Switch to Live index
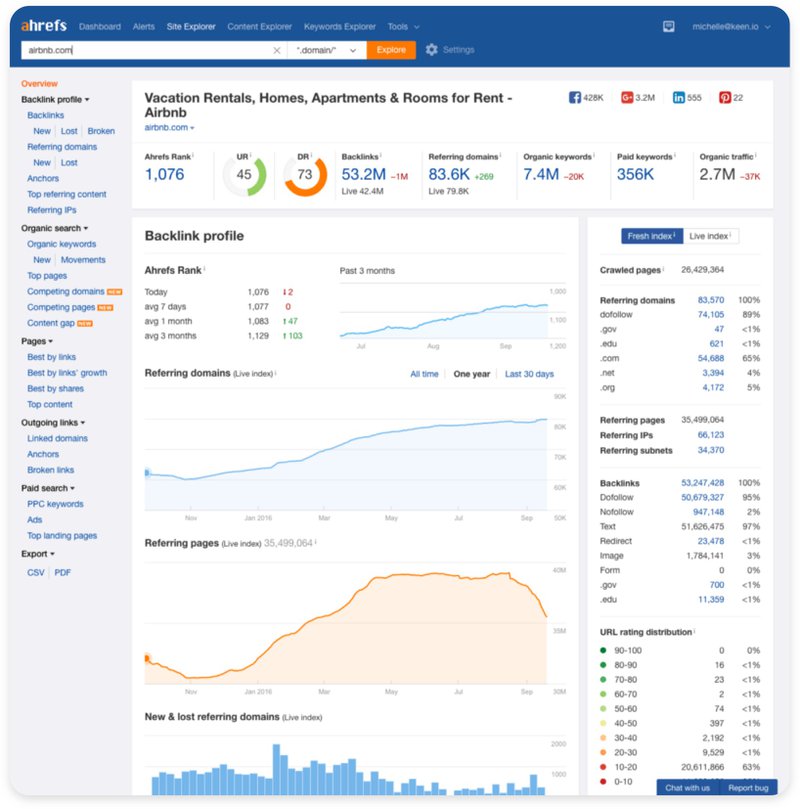Image resolution: width=800 pixels, height=809 pixels. click(x=710, y=236)
